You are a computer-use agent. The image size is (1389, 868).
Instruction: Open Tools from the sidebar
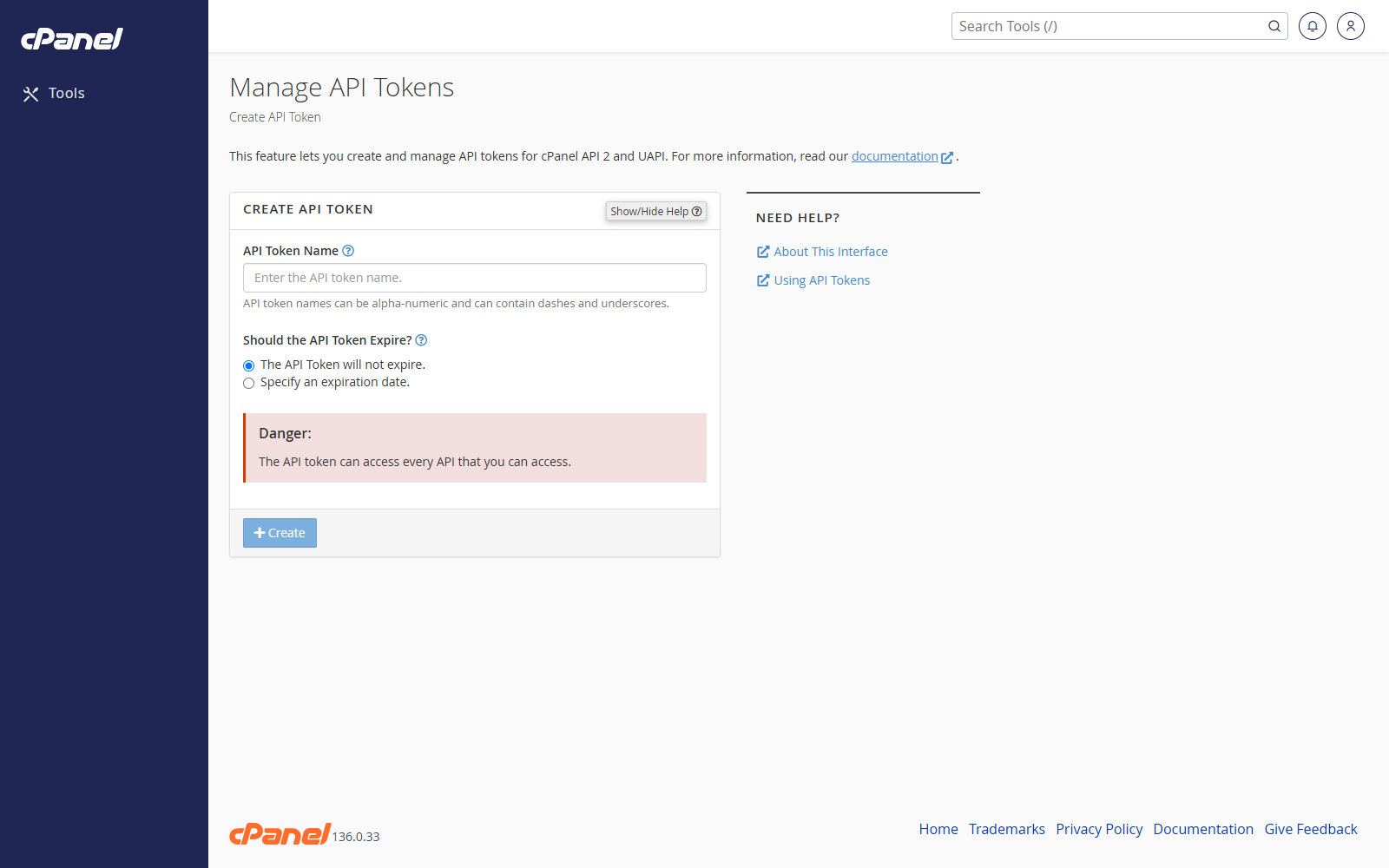[54, 94]
